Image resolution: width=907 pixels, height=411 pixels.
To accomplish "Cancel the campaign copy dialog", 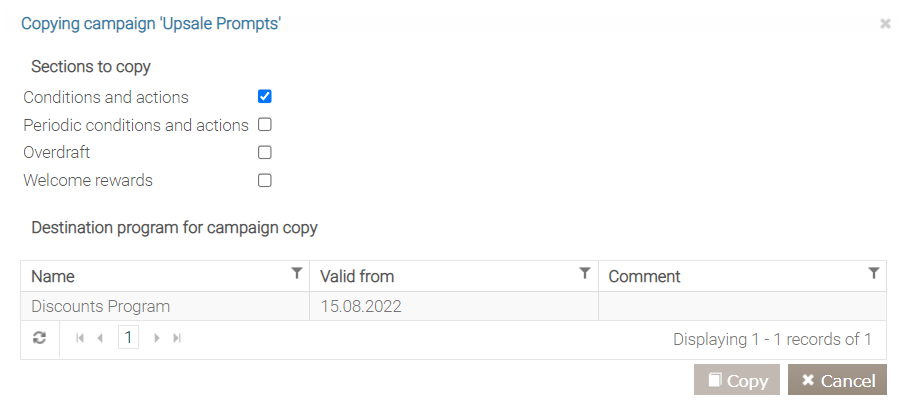I will coord(837,380).
